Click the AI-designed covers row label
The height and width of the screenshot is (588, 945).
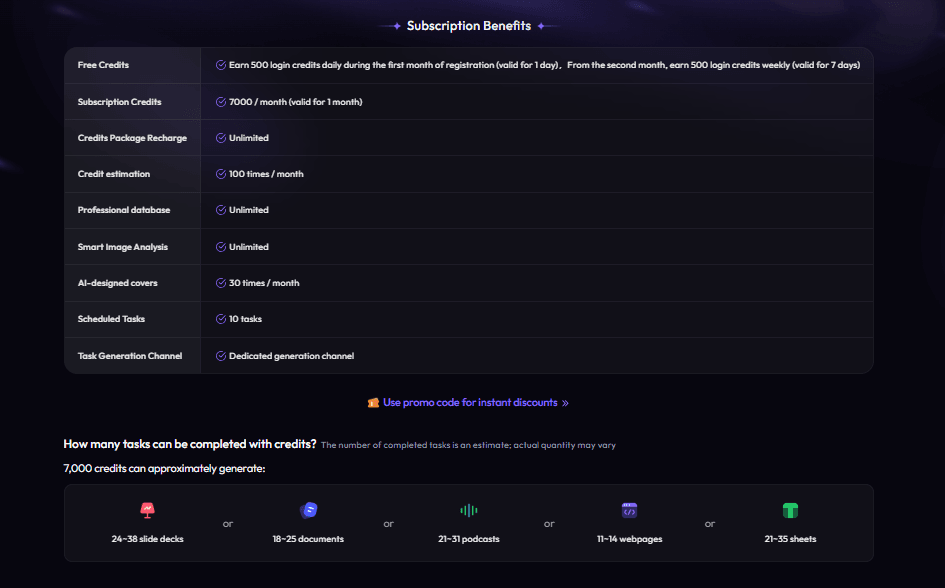[x=117, y=283]
